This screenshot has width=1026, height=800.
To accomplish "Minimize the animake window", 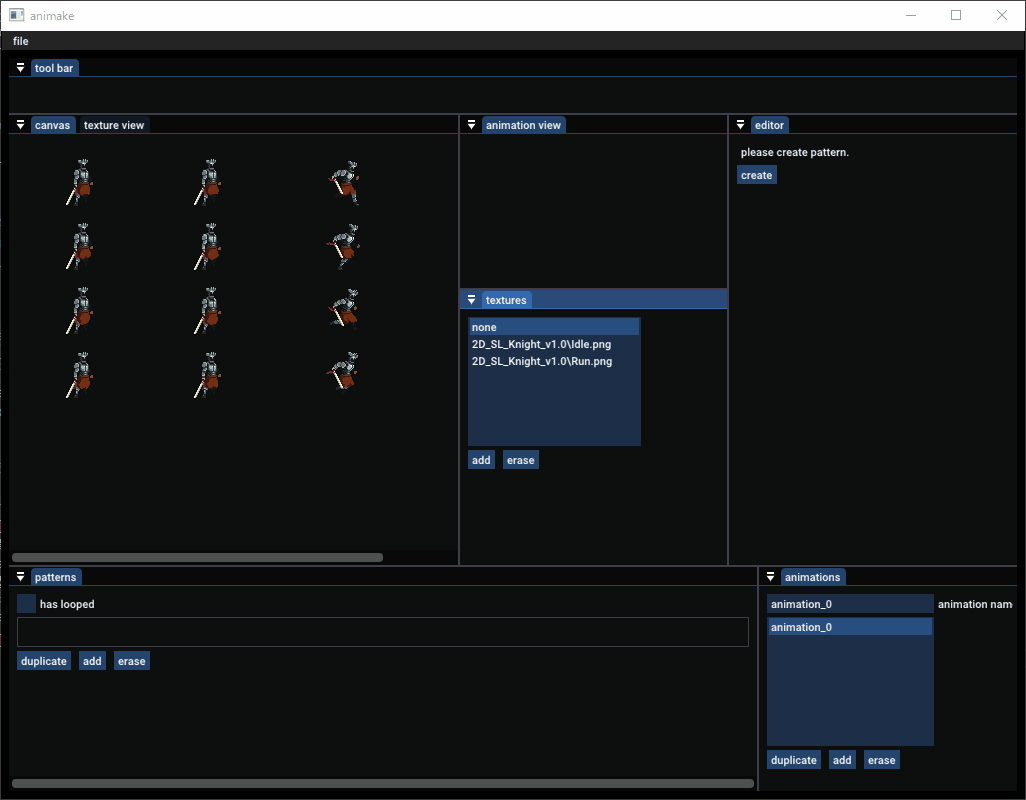I will pos(911,15).
